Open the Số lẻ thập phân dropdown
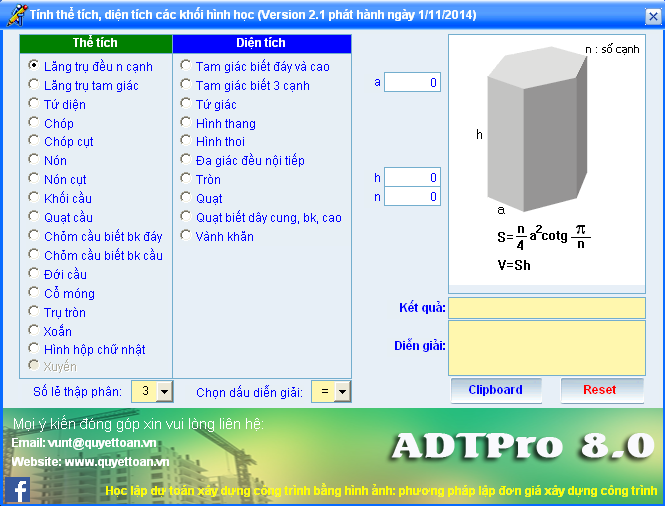 164,392
